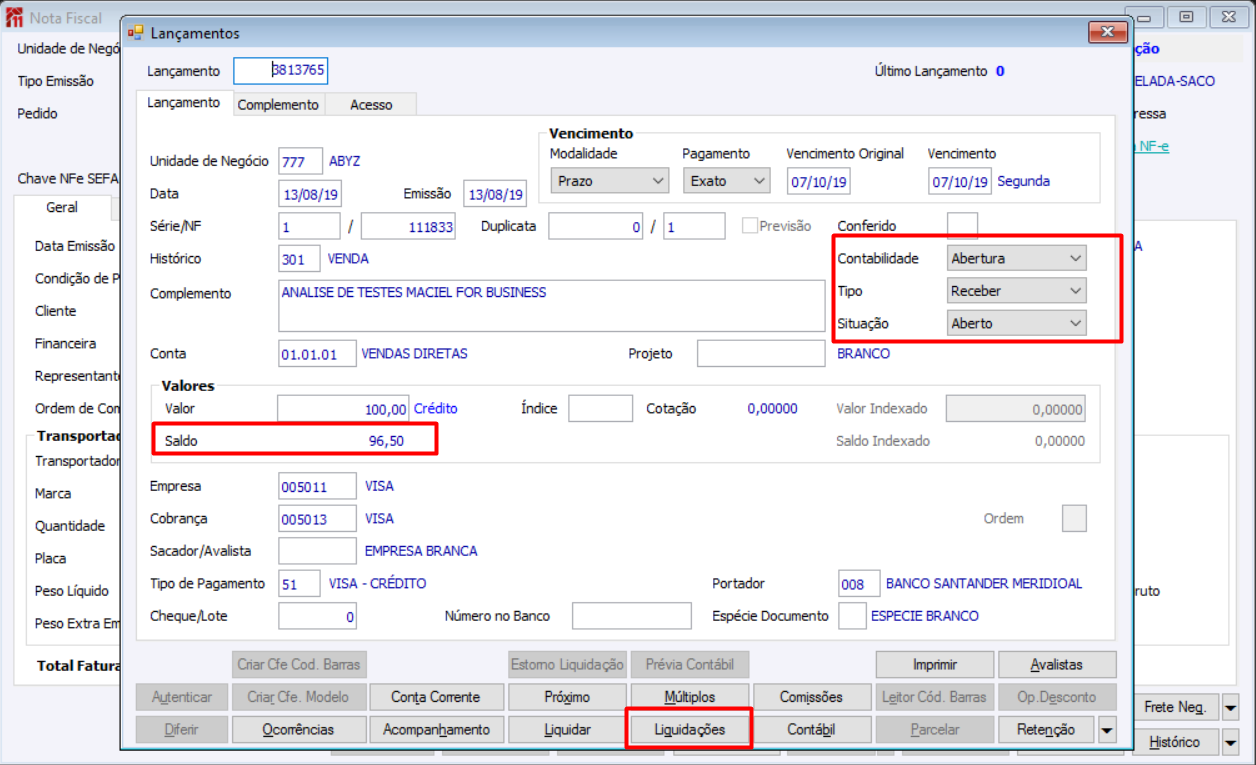This screenshot has height=765, width=1256.
Task: Click the Nota Fiscal window title icon
Action: (14, 17)
